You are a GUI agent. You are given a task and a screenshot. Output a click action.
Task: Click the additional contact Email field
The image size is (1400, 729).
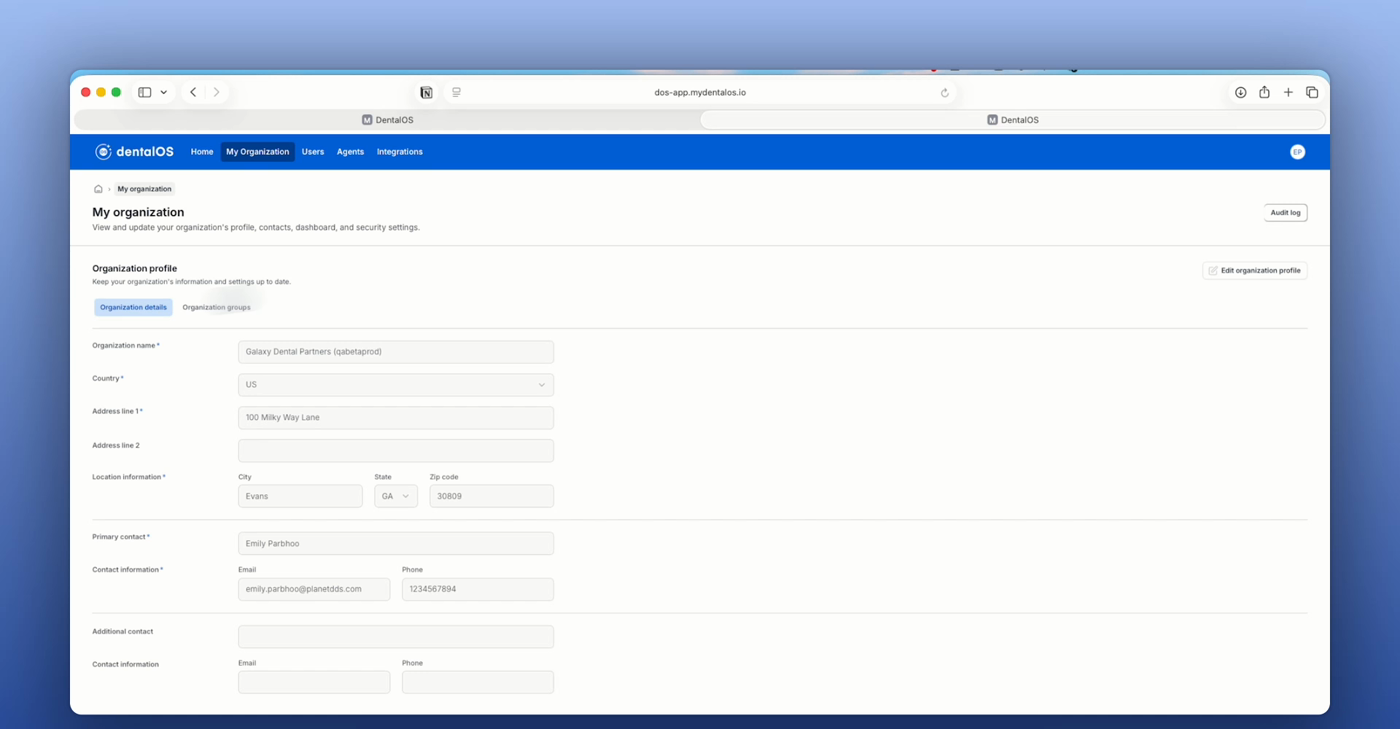coord(314,682)
